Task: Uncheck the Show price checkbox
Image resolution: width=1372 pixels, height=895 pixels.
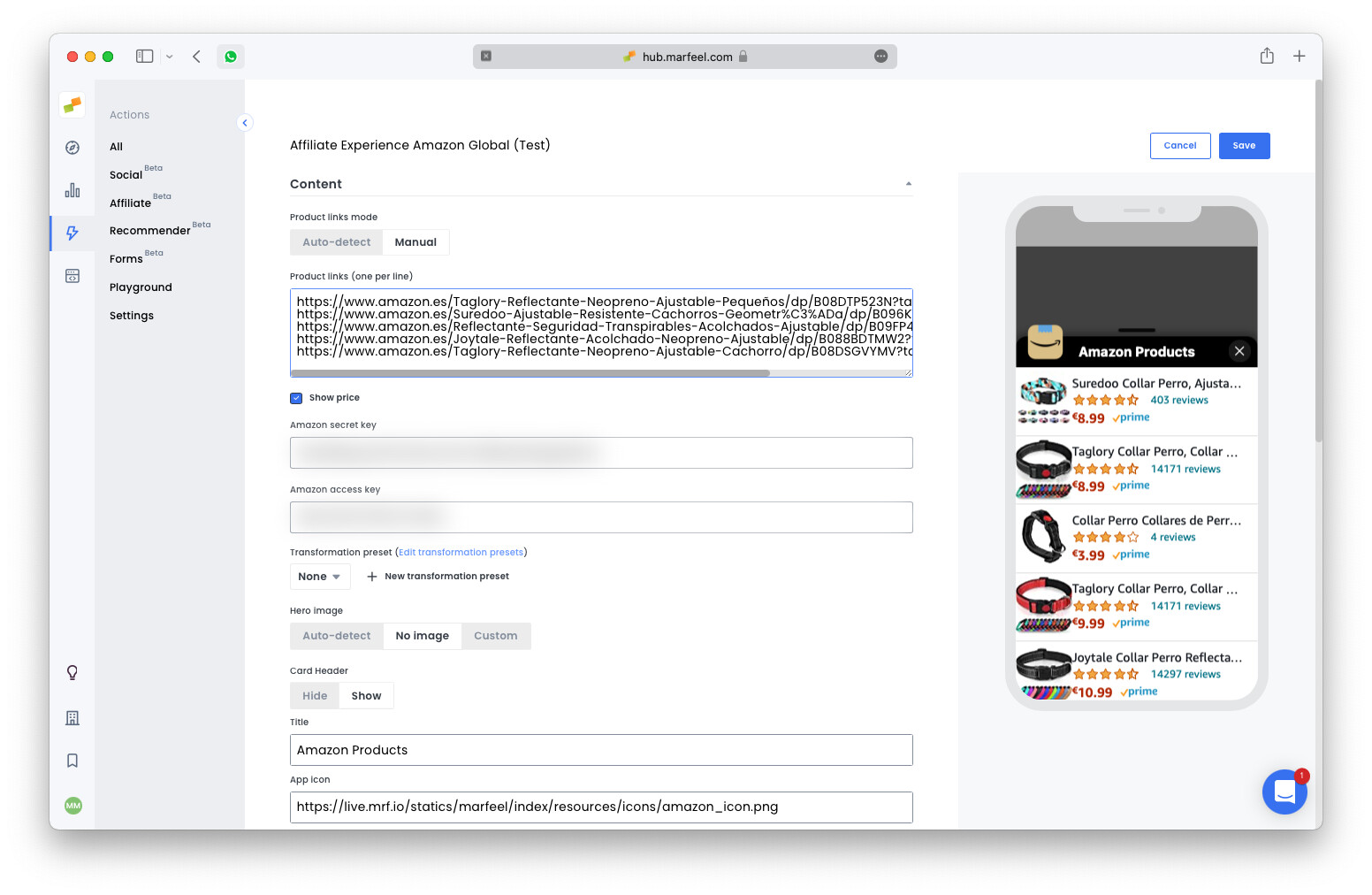Action: point(296,398)
